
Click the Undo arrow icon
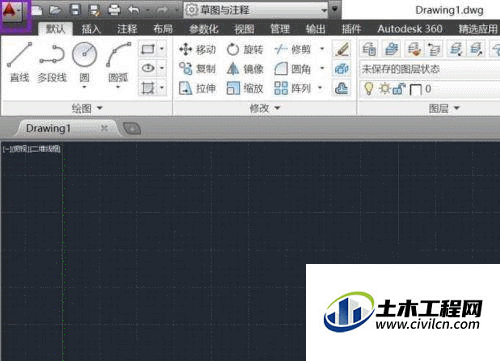[134, 10]
